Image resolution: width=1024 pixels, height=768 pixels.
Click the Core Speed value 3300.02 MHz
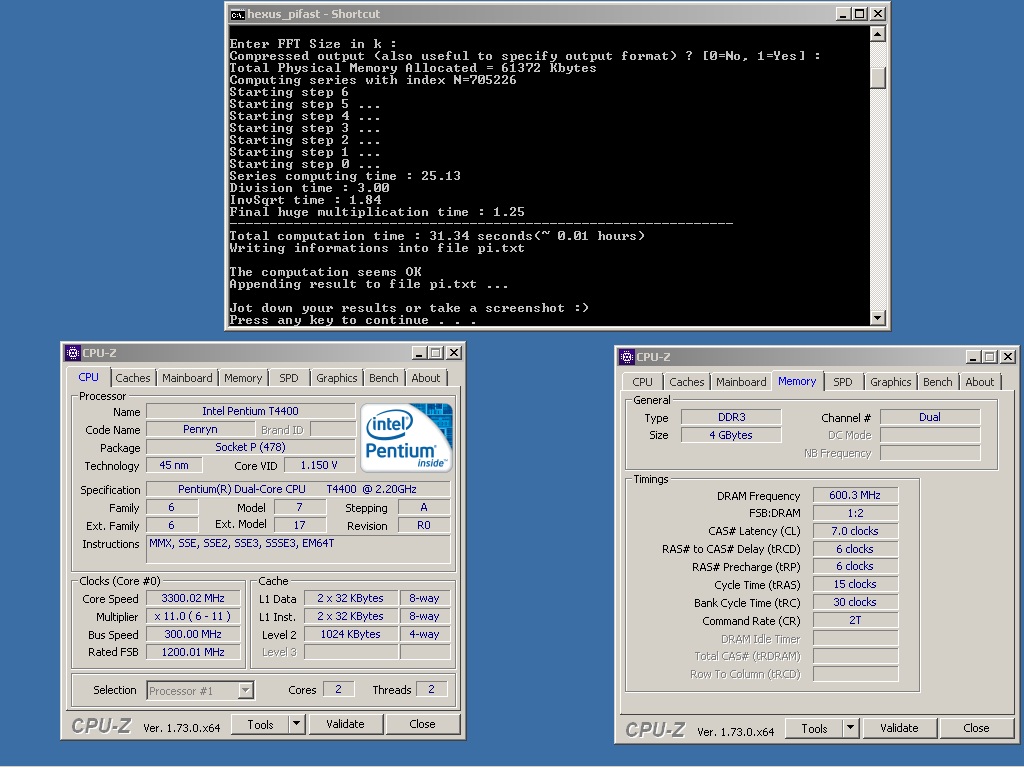tap(193, 598)
